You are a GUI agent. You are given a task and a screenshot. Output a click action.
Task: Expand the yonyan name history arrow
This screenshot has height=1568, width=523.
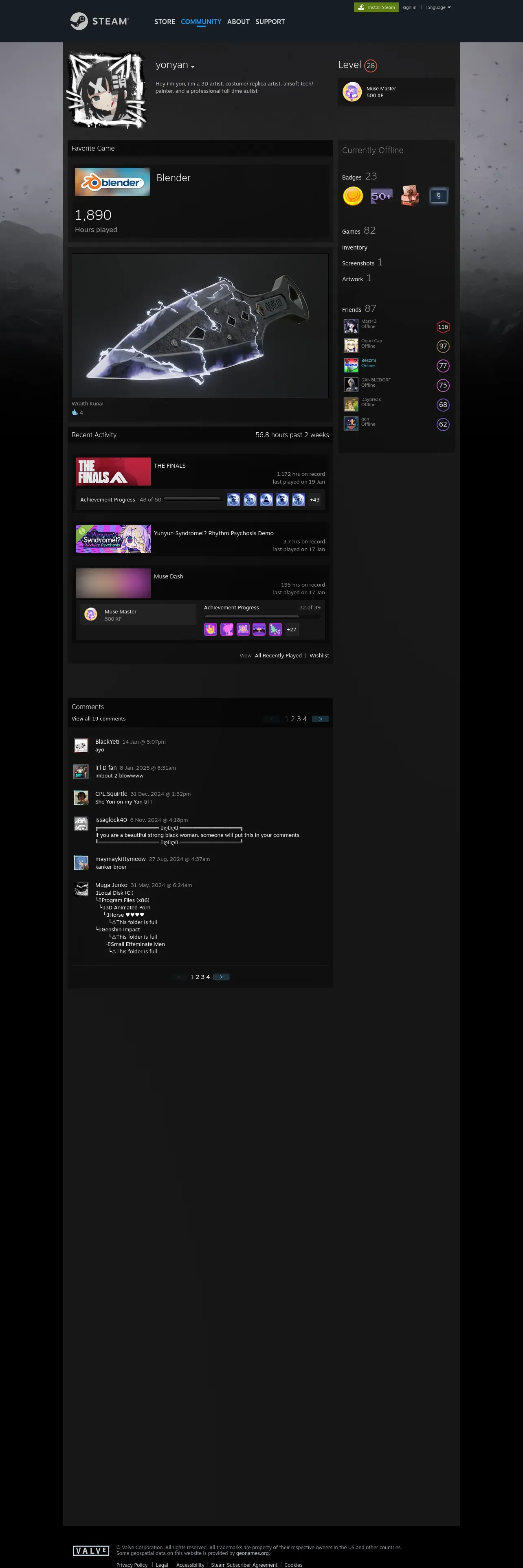tap(193, 66)
